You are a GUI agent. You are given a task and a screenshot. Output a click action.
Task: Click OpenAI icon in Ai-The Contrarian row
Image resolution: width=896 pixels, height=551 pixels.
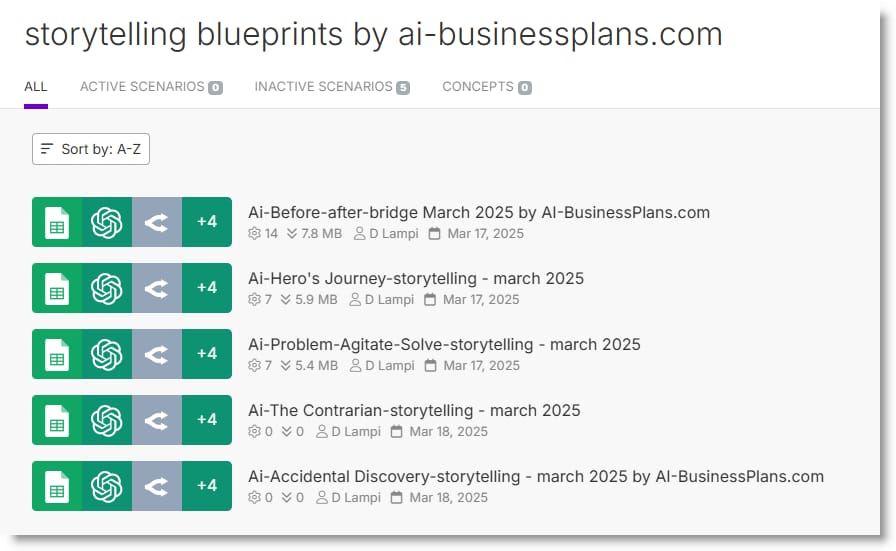pyautogui.click(x=107, y=420)
